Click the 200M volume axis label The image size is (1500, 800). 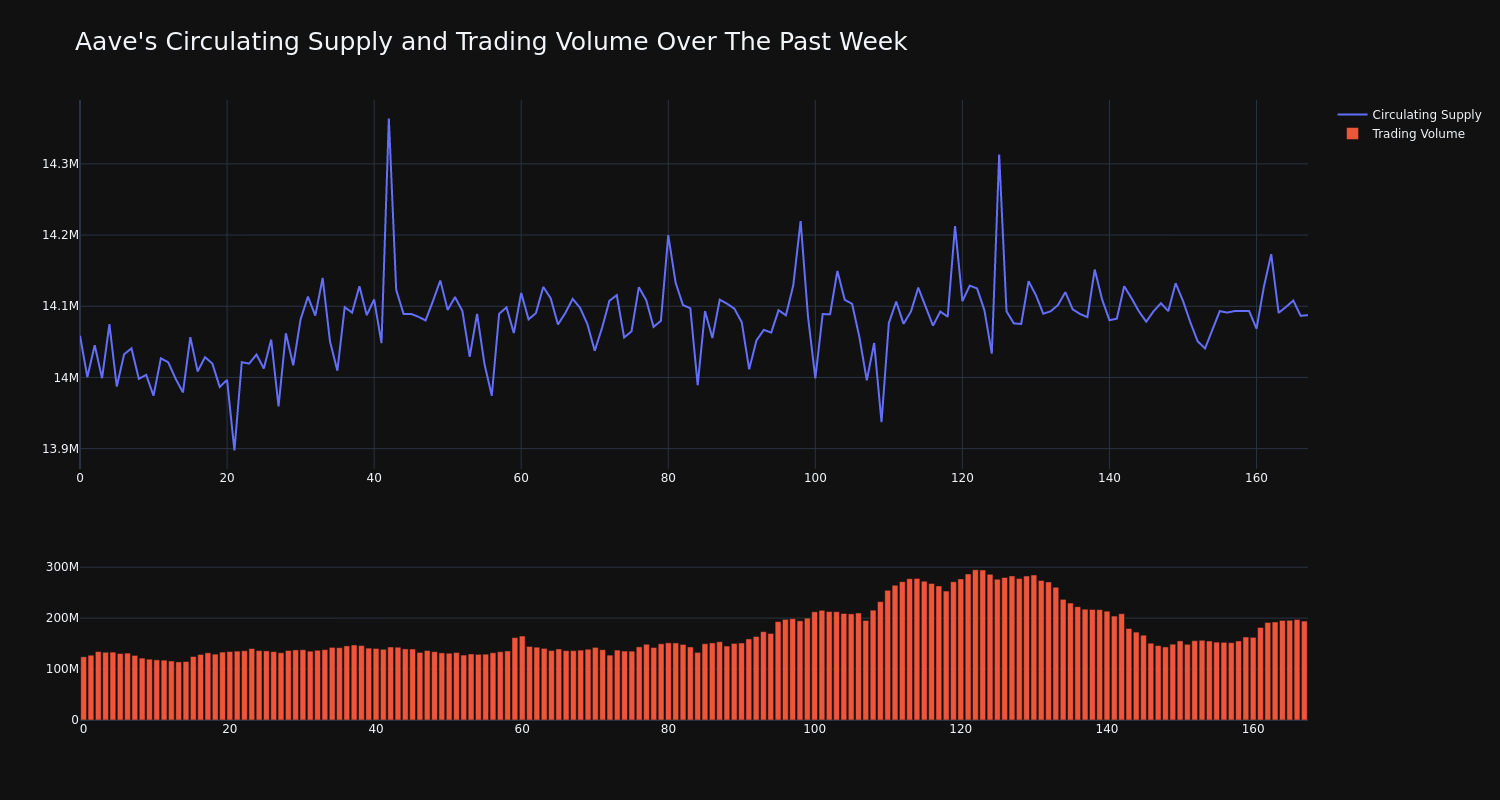(62, 618)
